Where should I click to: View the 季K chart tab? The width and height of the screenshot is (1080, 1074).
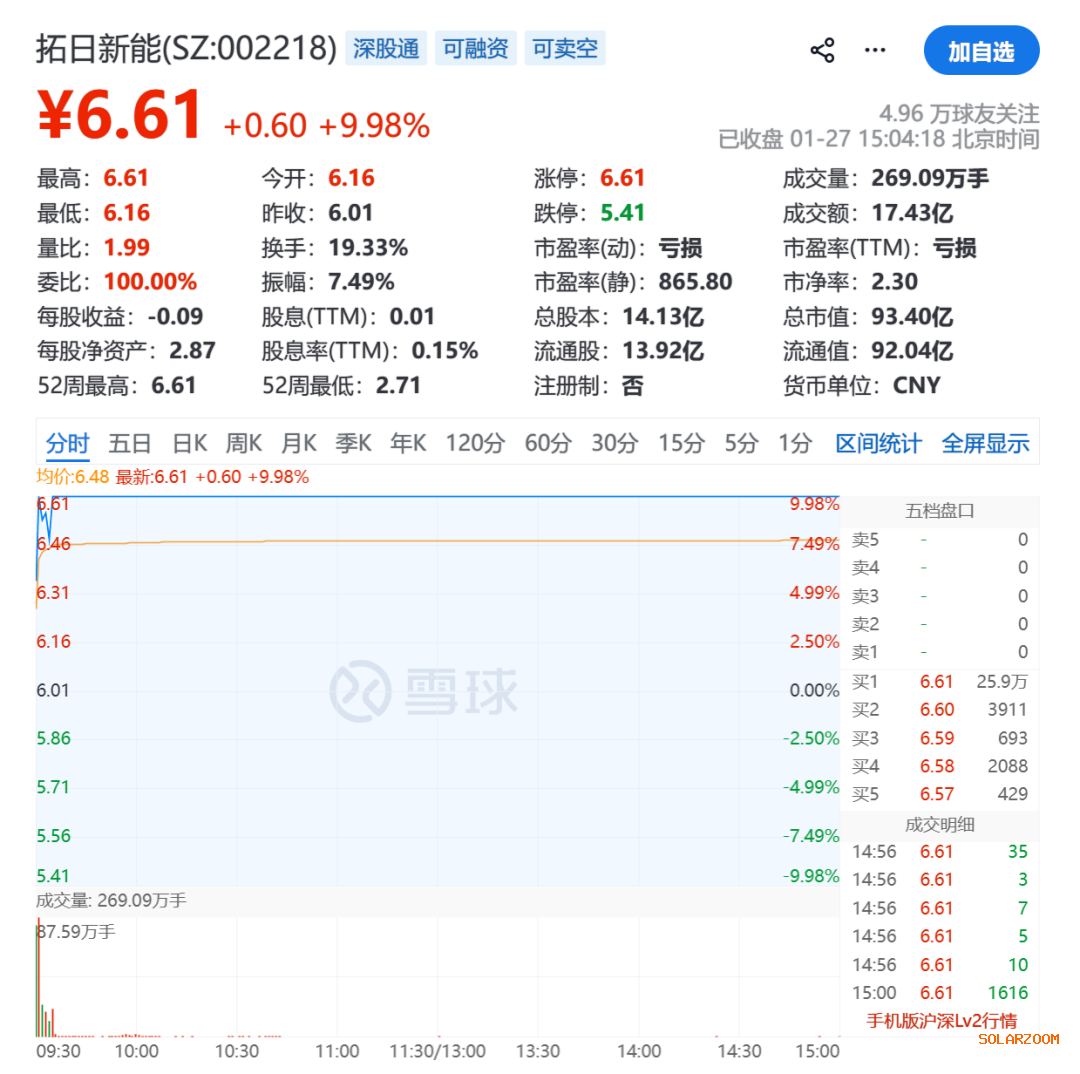353,444
